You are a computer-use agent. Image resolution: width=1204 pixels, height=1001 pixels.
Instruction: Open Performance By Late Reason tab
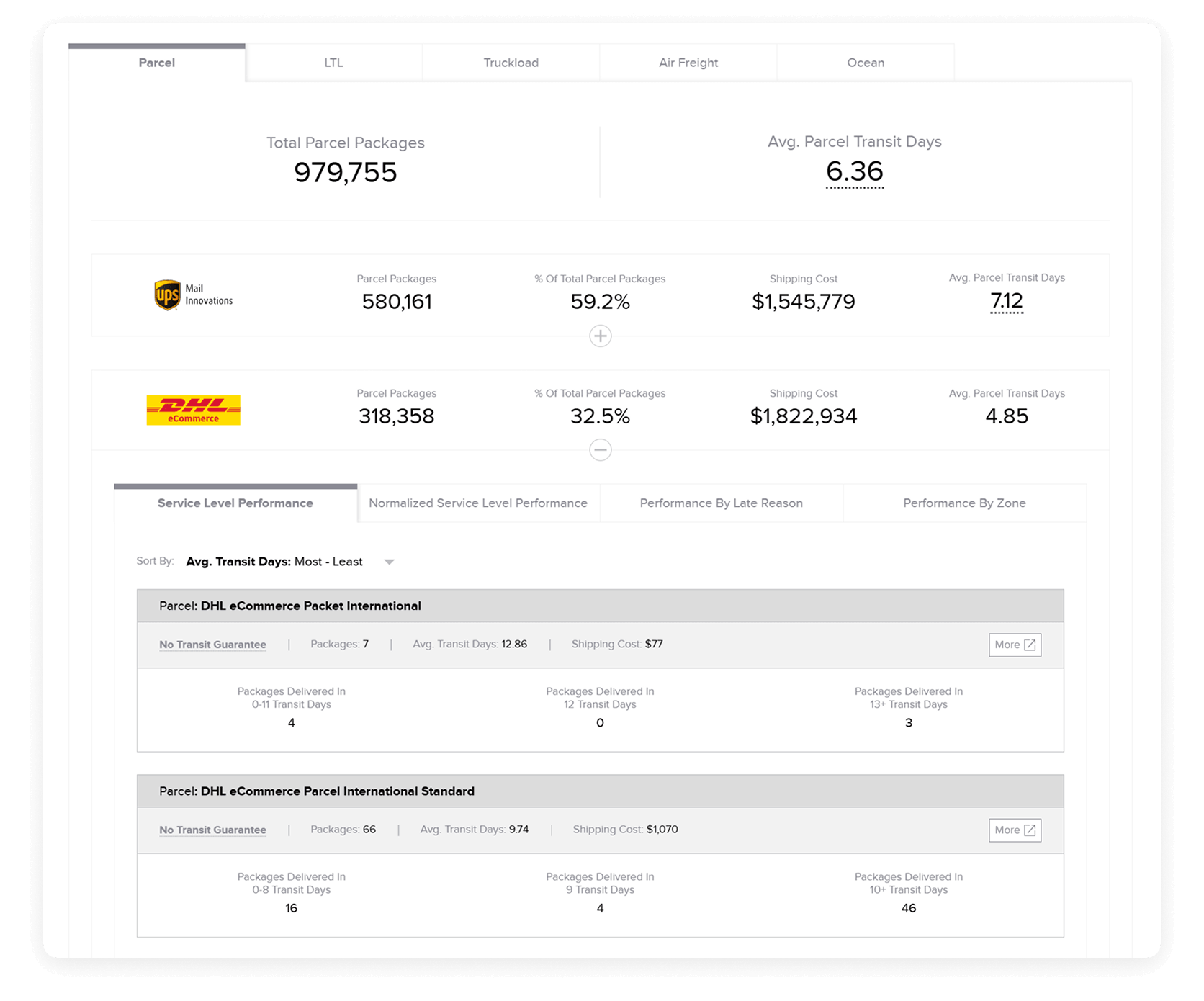(722, 503)
